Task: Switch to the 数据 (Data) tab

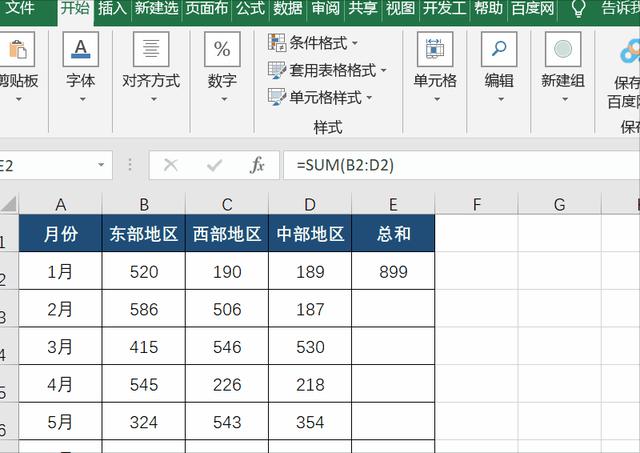Action: coord(288,8)
